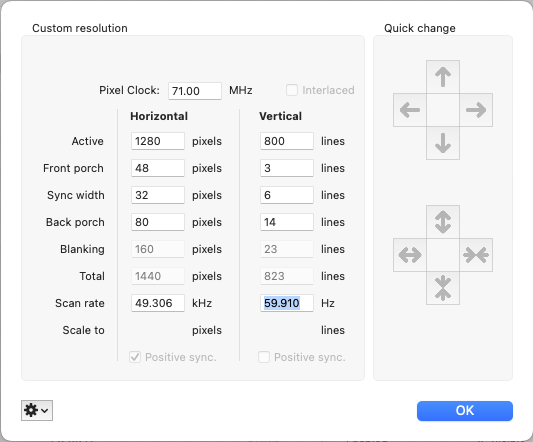Screen dimensions: 533x442
Task: Click the Pixel Clock field
Action: [195, 91]
